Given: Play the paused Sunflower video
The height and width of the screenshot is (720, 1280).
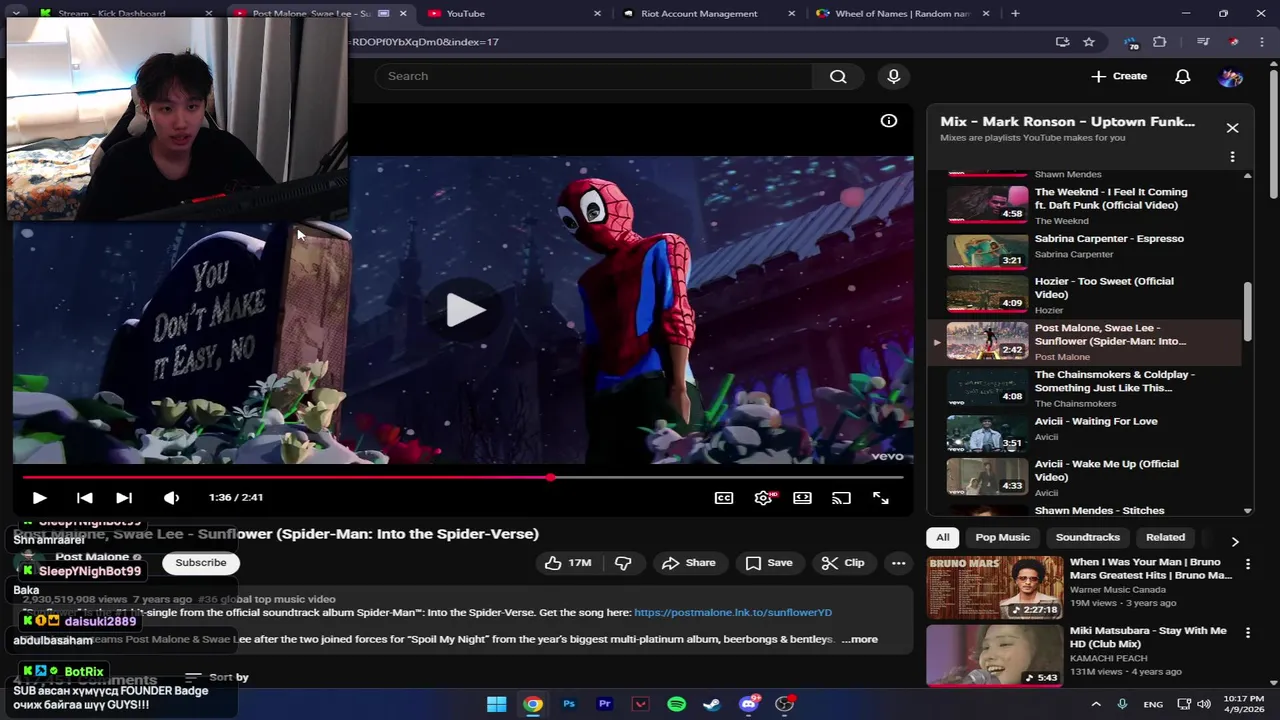Looking at the screenshot, I should pyautogui.click(x=39, y=497).
